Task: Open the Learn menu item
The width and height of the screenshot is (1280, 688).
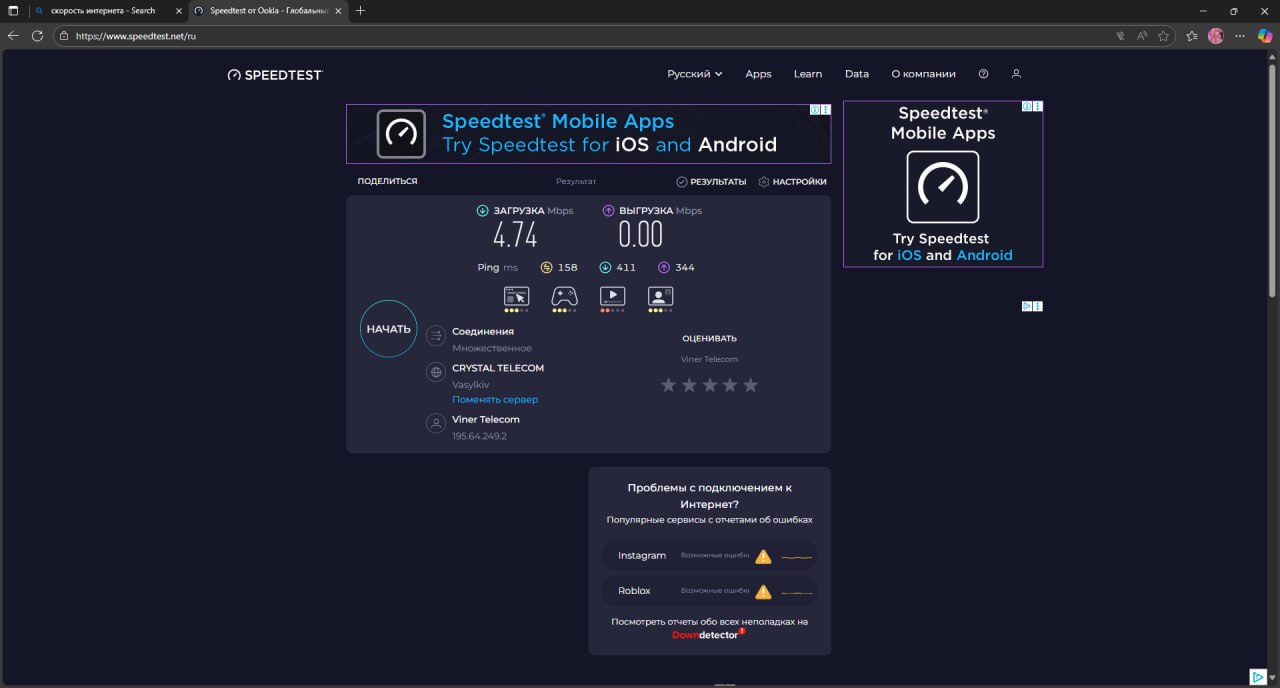Action: point(808,74)
